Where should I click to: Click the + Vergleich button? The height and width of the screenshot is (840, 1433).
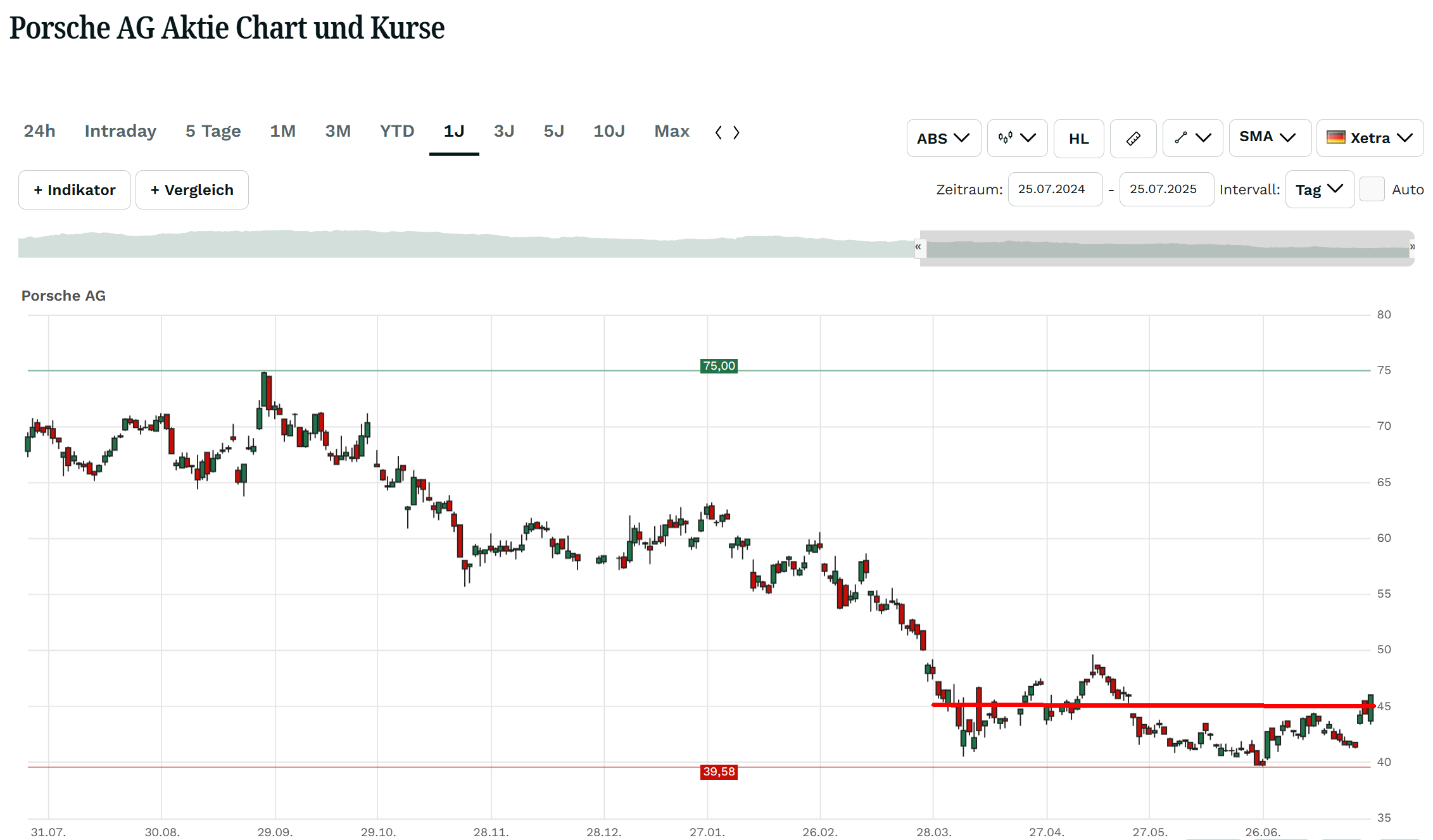point(192,190)
